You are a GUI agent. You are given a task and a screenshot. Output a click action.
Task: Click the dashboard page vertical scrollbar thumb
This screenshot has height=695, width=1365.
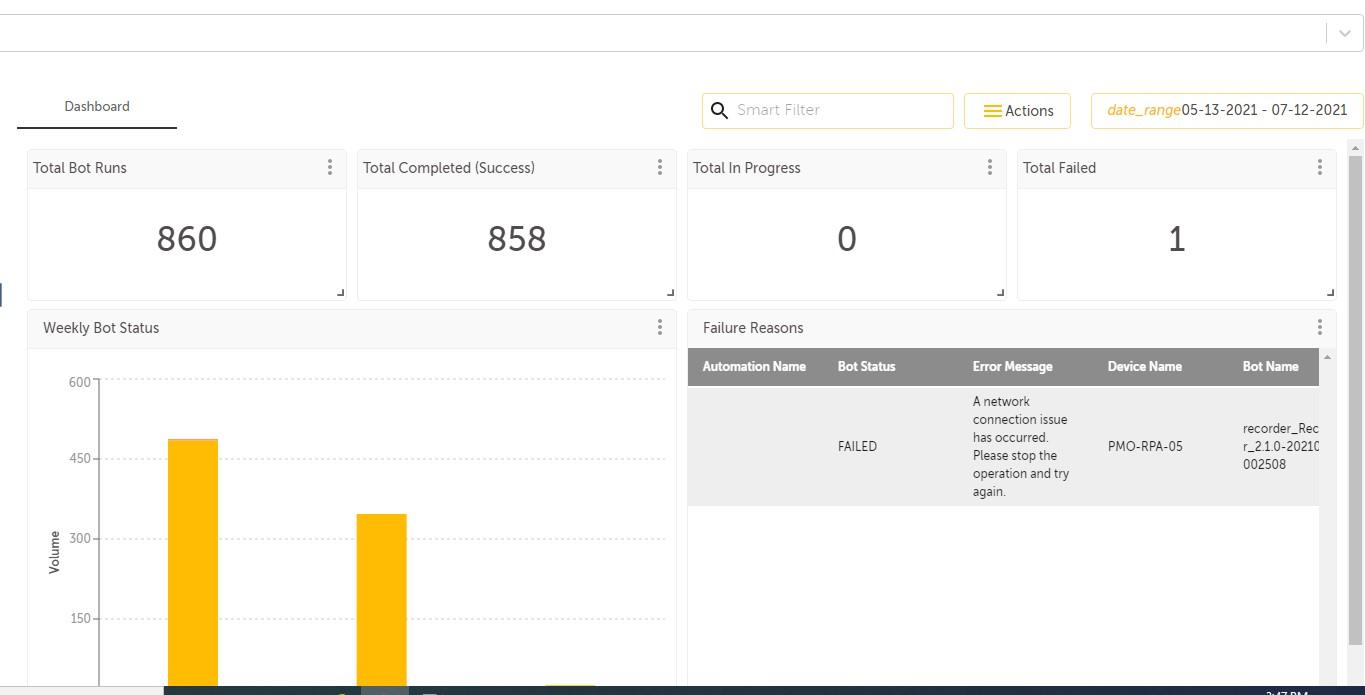point(1356,400)
